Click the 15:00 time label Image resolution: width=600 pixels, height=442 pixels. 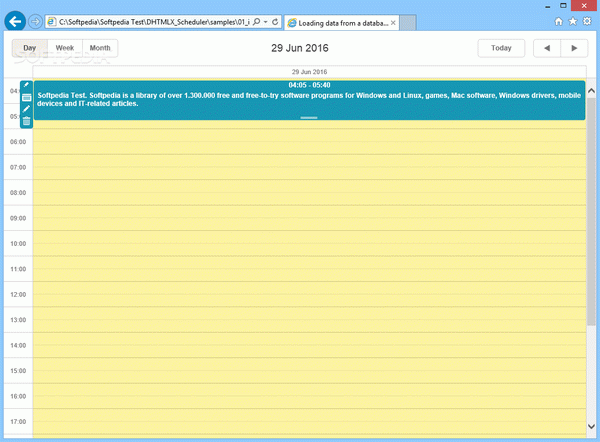pyautogui.click(x=18, y=371)
